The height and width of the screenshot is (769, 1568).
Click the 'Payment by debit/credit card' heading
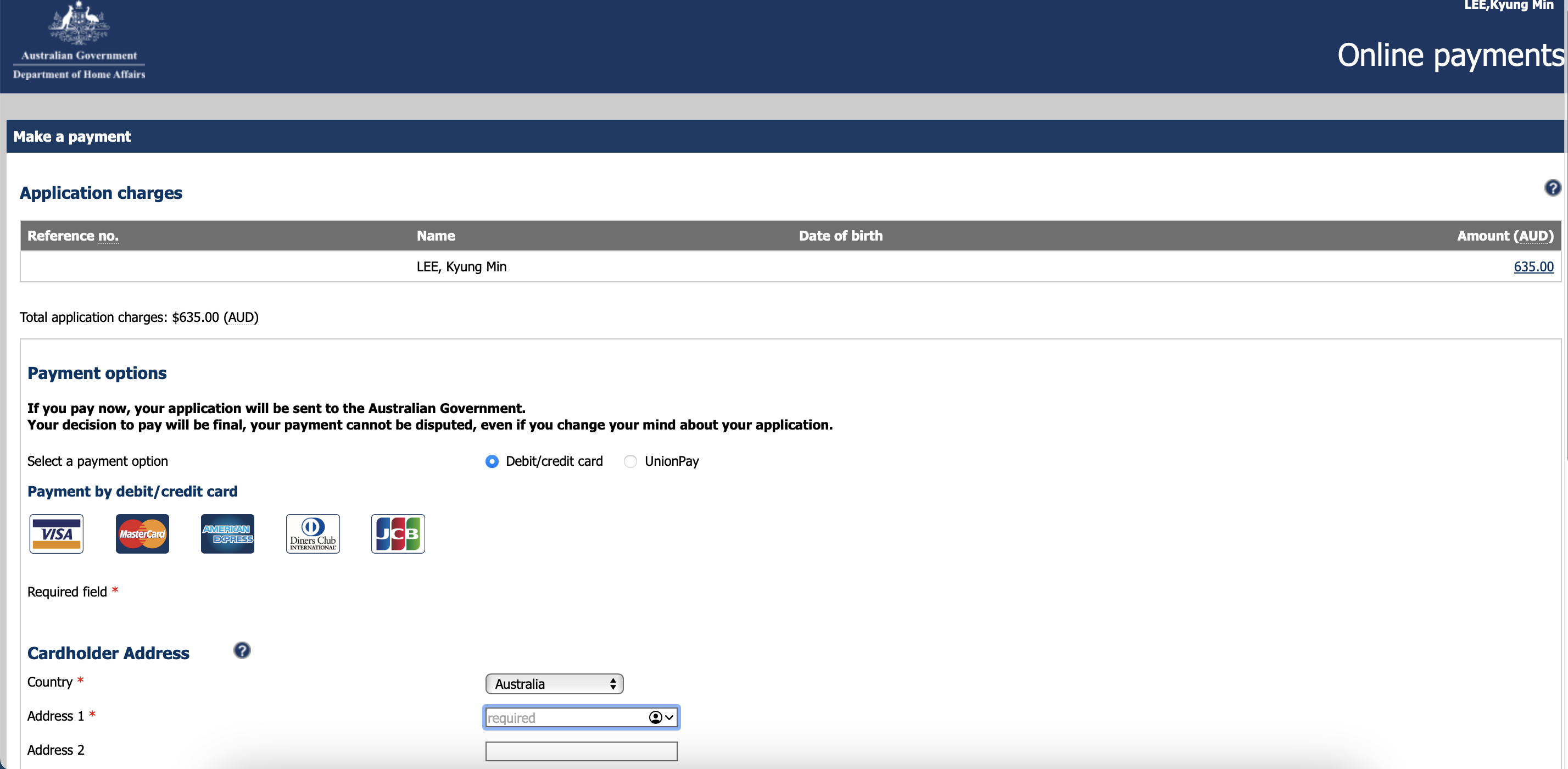pyautogui.click(x=132, y=492)
